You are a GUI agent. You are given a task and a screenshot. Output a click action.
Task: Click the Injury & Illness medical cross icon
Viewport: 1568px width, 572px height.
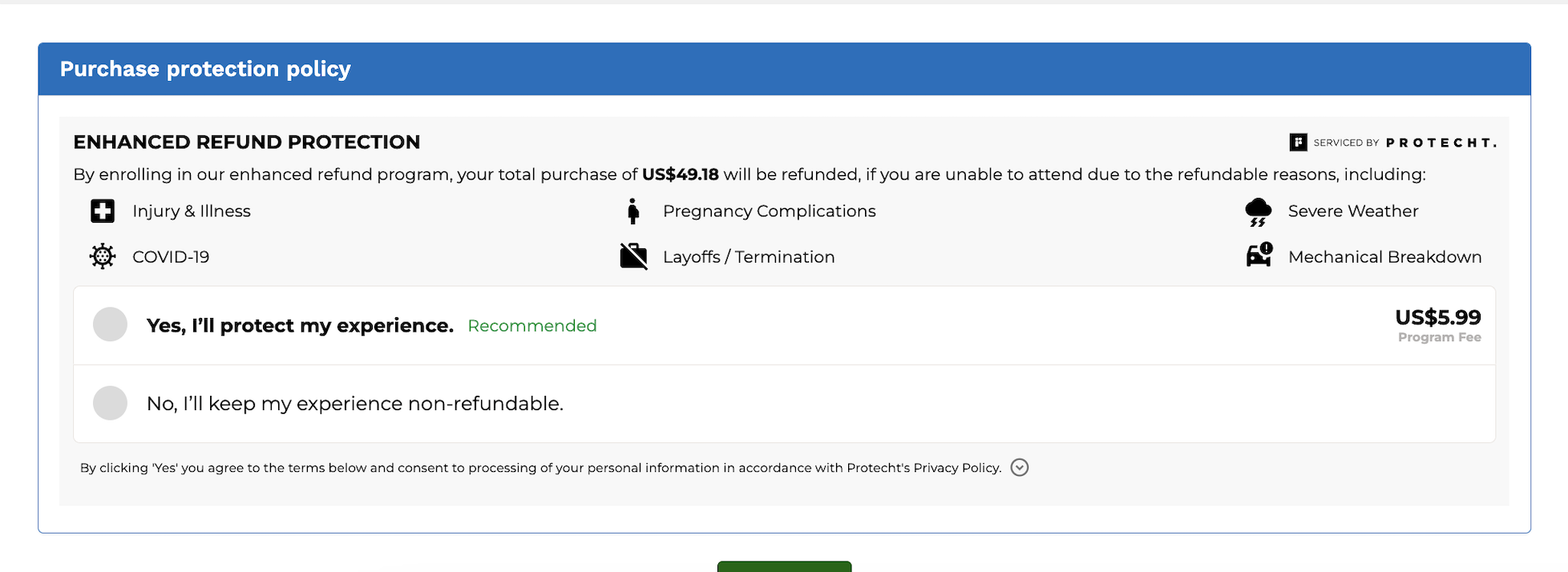click(103, 211)
